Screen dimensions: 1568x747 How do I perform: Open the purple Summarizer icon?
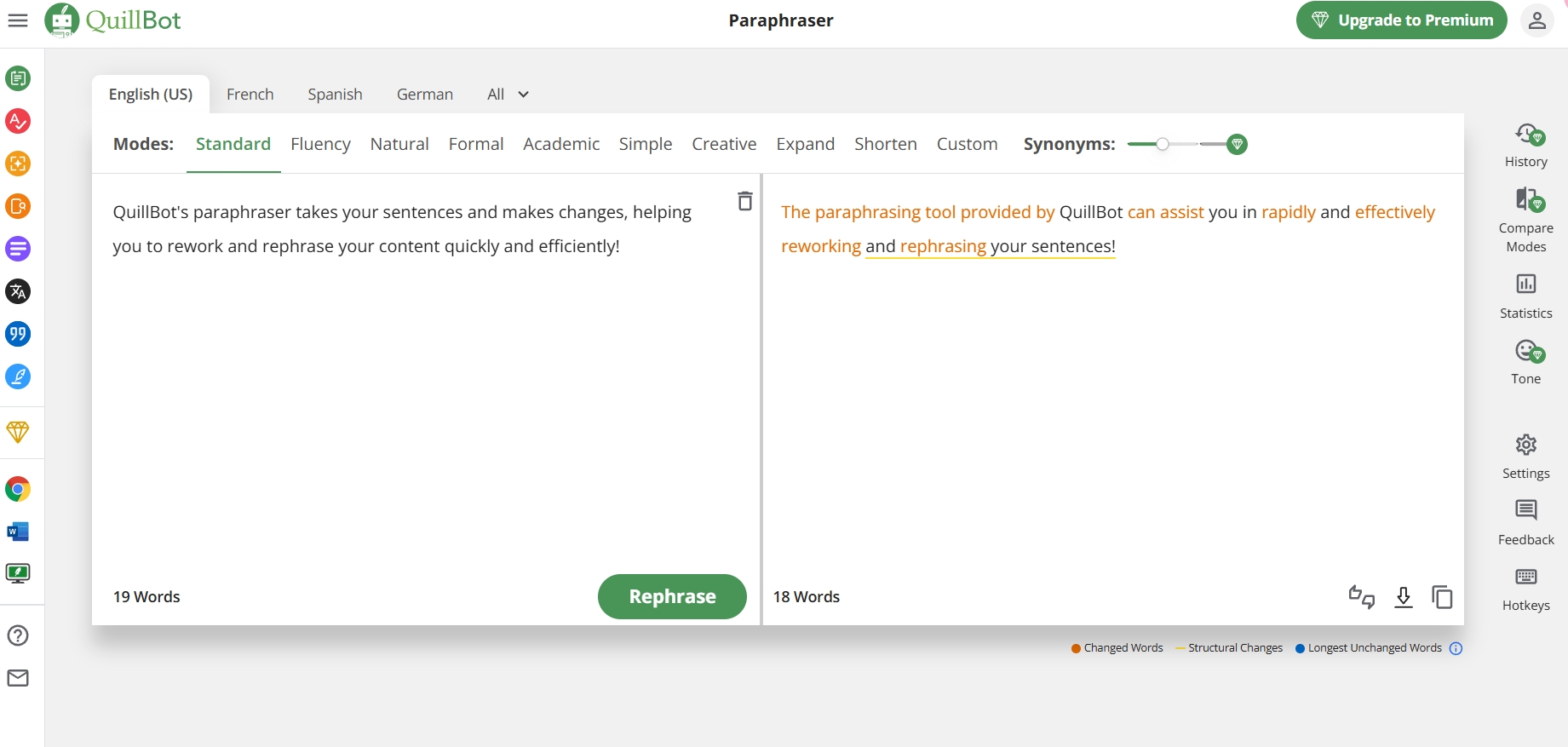(18, 249)
